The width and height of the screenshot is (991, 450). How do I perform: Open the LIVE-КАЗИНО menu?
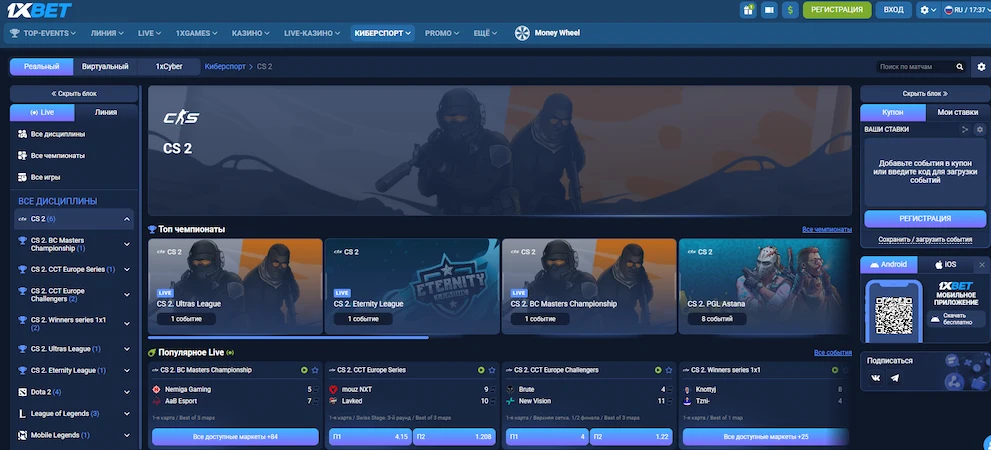[312, 33]
